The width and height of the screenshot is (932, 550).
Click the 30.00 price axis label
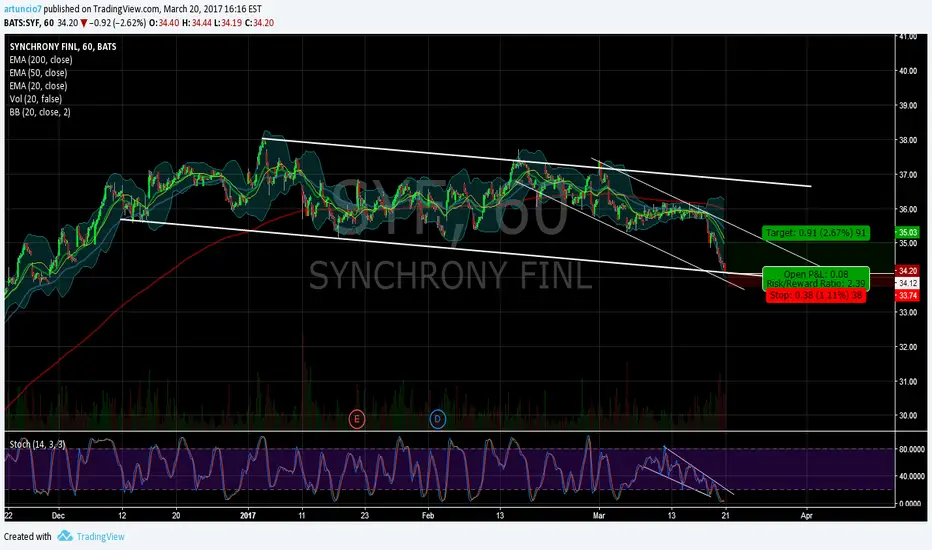tap(908, 416)
